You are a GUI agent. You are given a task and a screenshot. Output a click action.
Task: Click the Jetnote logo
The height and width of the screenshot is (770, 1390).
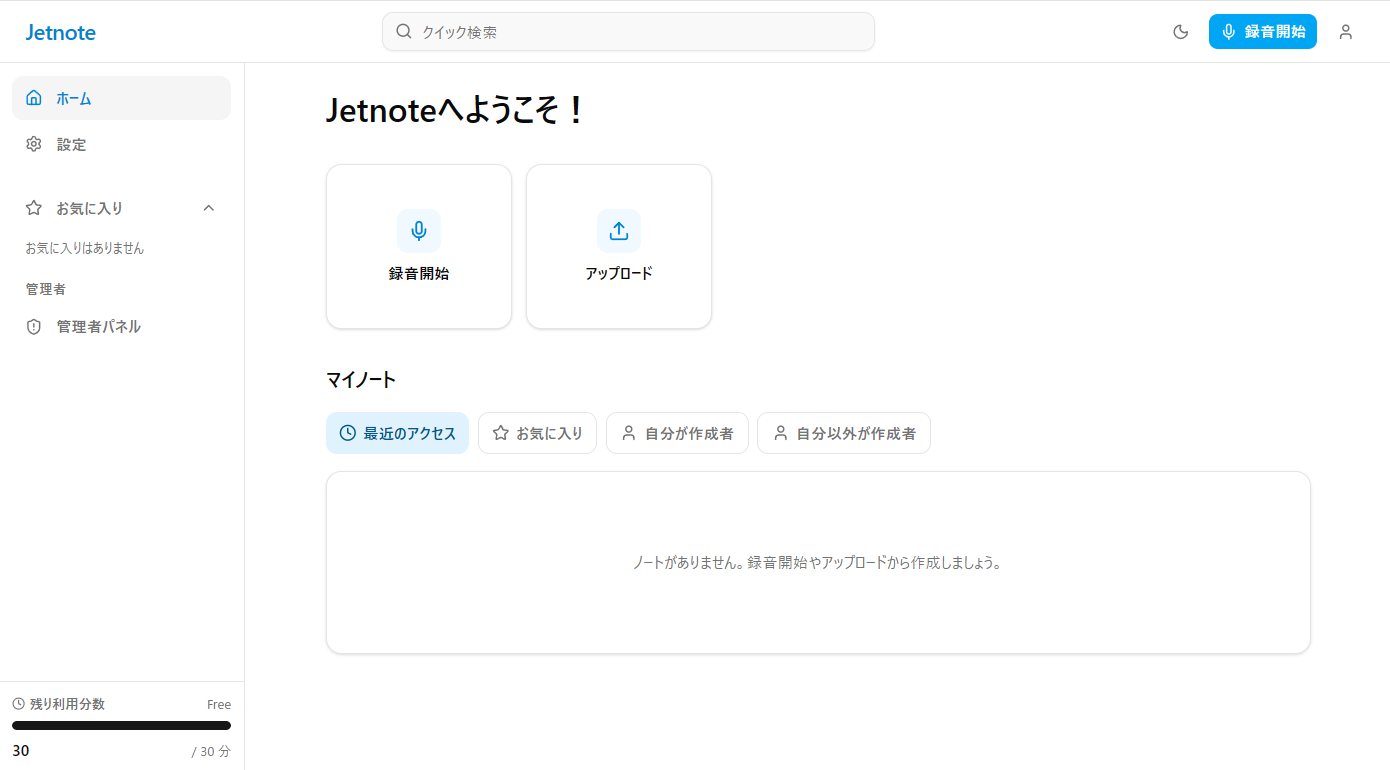click(x=60, y=31)
